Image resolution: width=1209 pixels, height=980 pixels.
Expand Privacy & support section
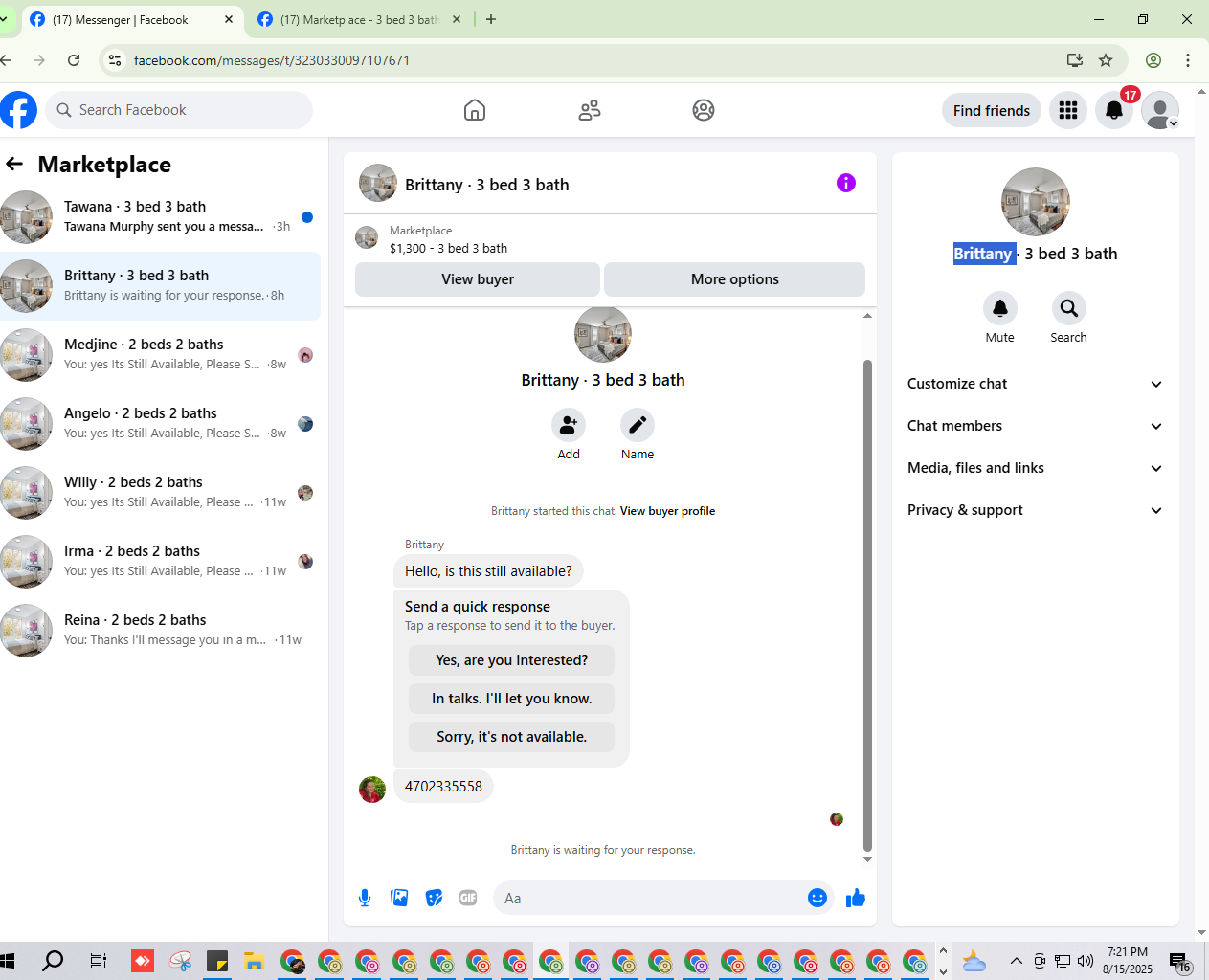click(1035, 510)
